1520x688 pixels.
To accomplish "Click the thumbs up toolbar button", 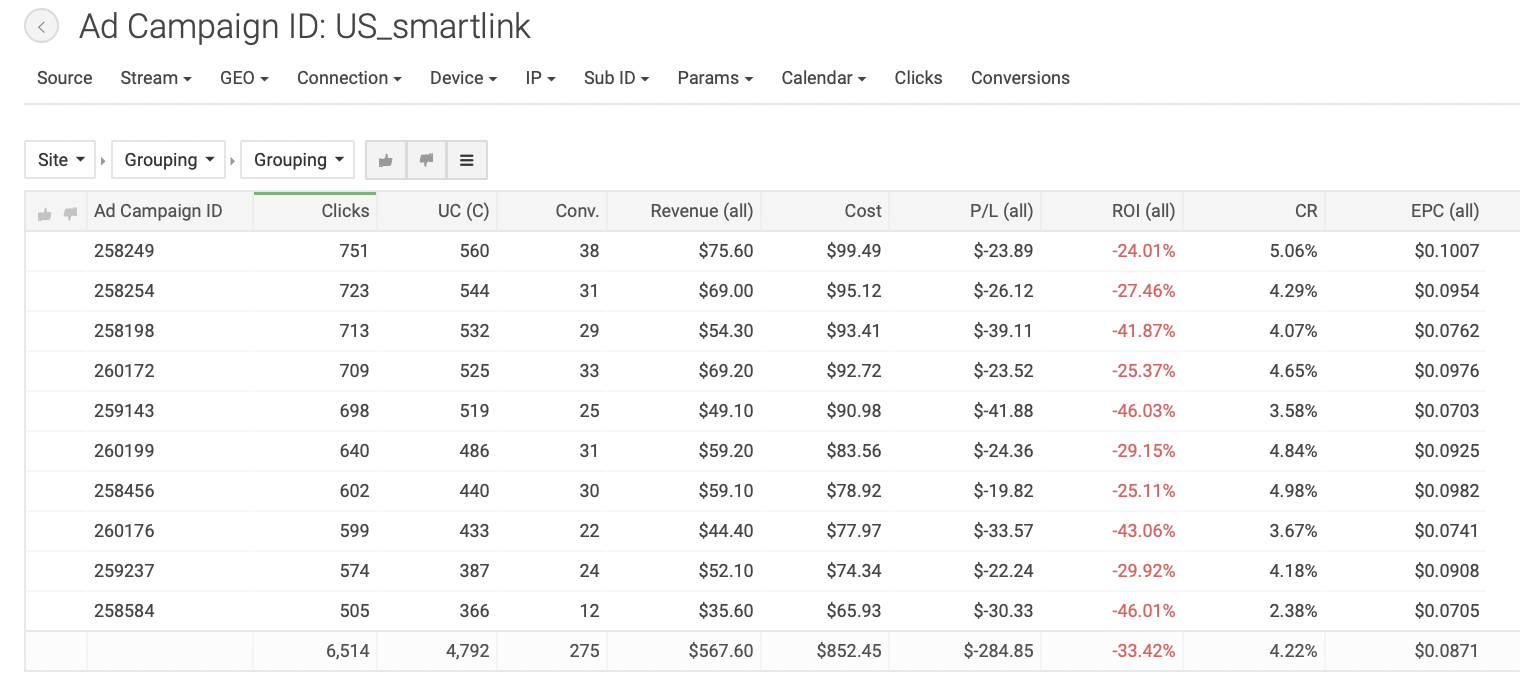I will point(386,160).
